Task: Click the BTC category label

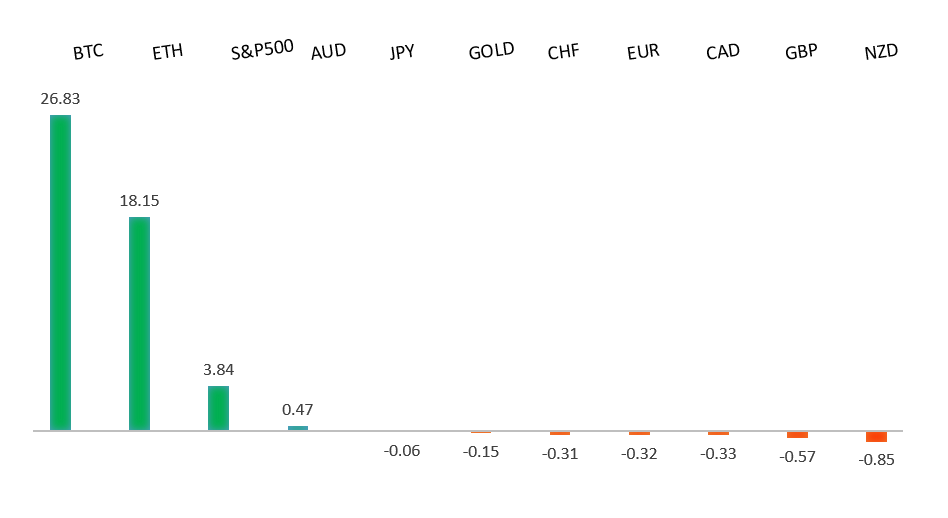Action: [88, 52]
